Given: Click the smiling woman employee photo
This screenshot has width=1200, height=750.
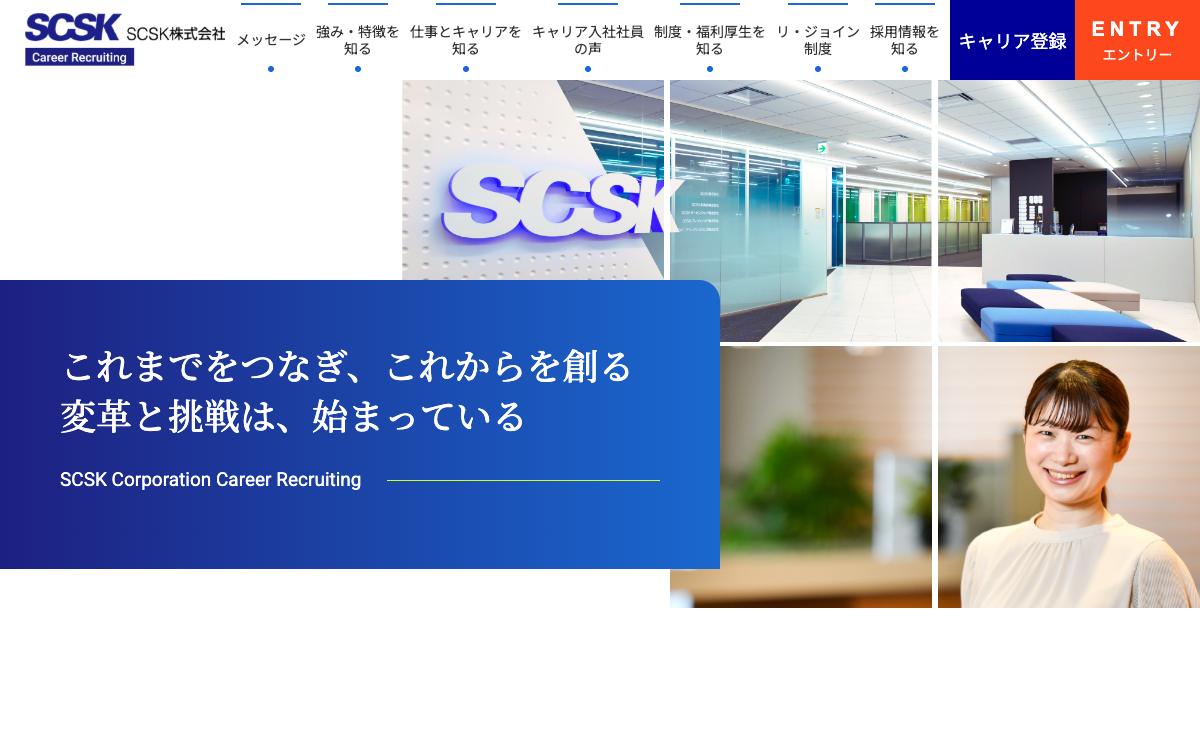Looking at the screenshot, I should 1069,477.
